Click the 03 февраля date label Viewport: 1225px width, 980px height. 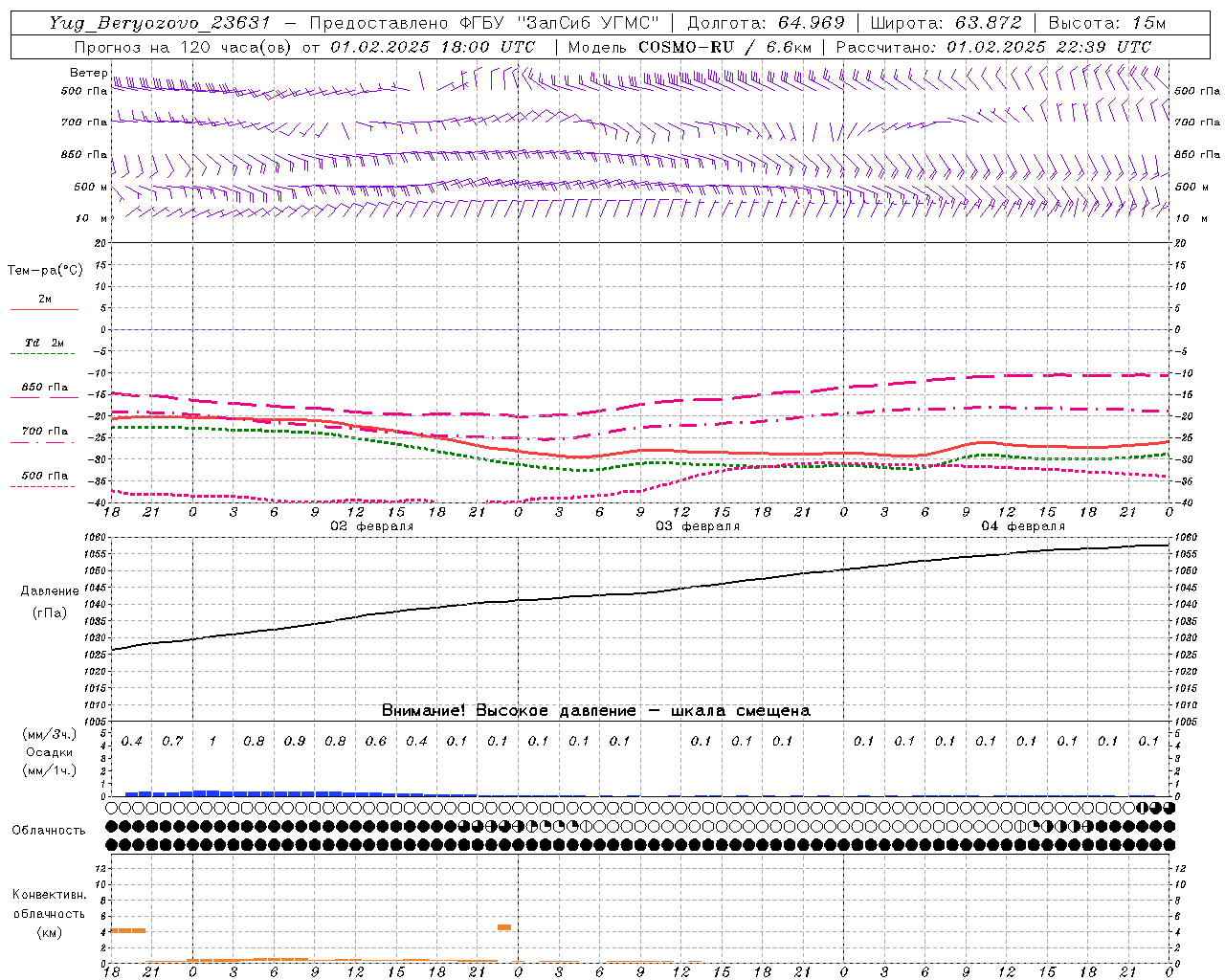pos(698,526)
